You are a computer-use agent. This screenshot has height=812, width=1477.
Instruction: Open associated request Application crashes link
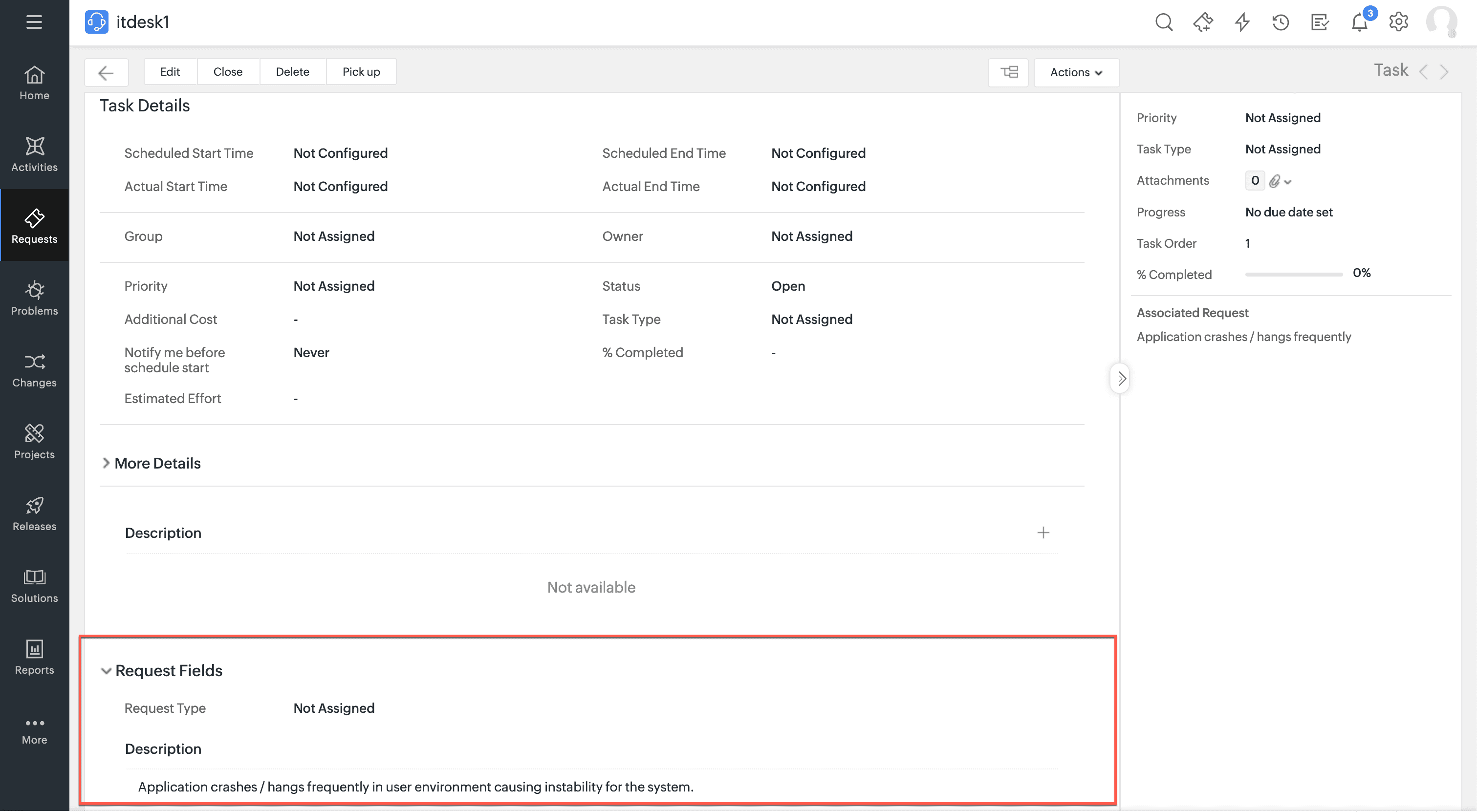point(1244,336)
